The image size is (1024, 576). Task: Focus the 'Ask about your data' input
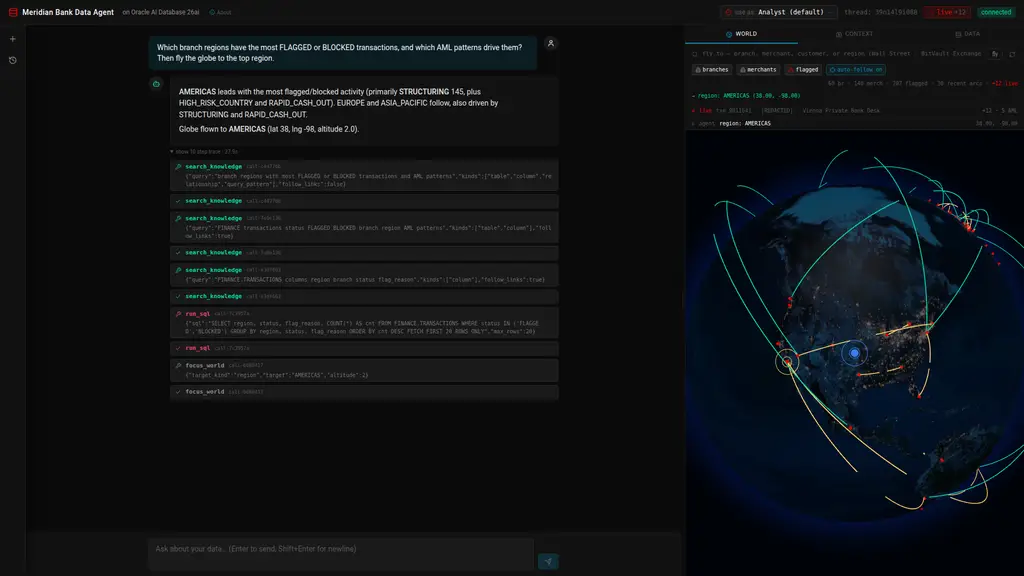tap(341, 554)
